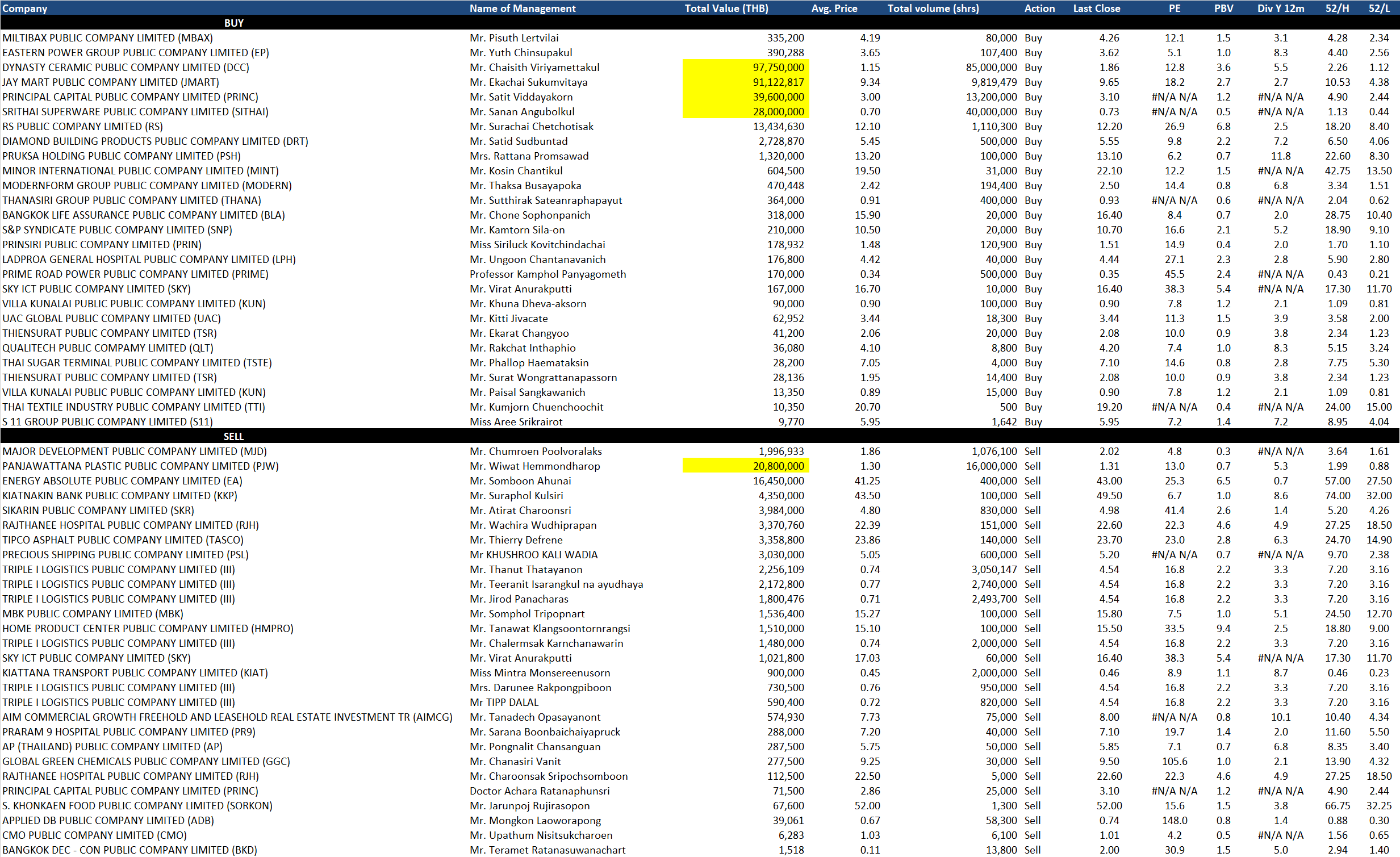Screen dimensions: 1400x857
Task: Click the Avg. Price column header
Action: tap(834, 8)
